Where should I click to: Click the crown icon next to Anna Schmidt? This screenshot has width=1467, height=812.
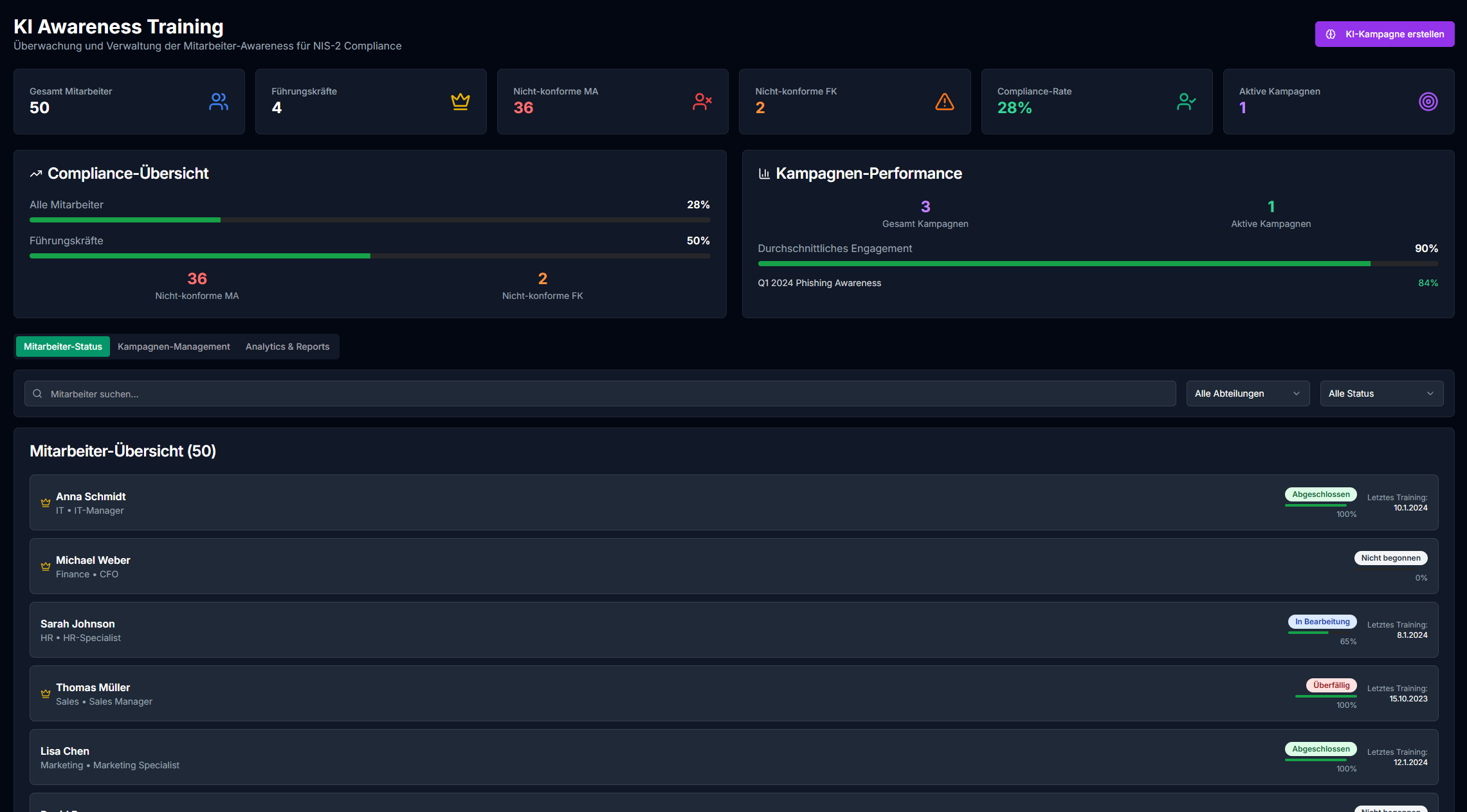45,503
